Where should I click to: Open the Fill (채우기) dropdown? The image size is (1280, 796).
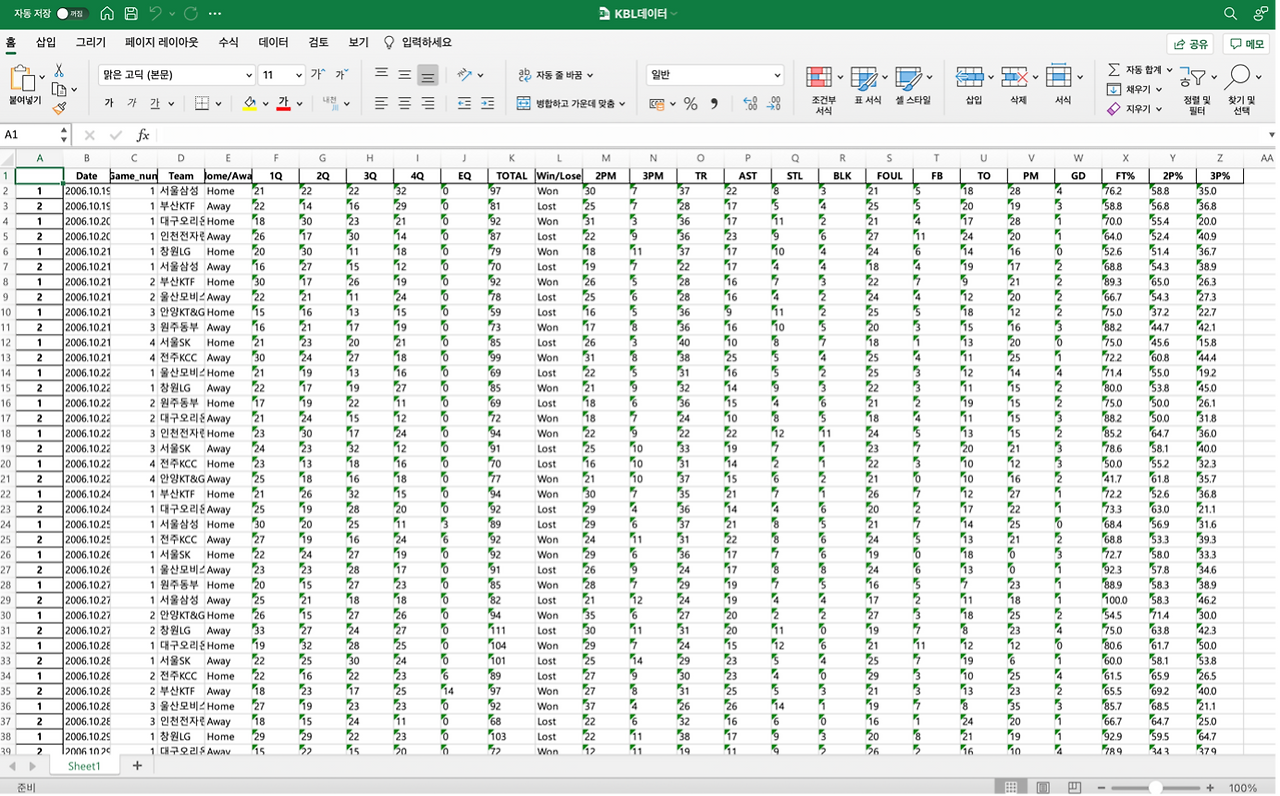(1134, 89)
